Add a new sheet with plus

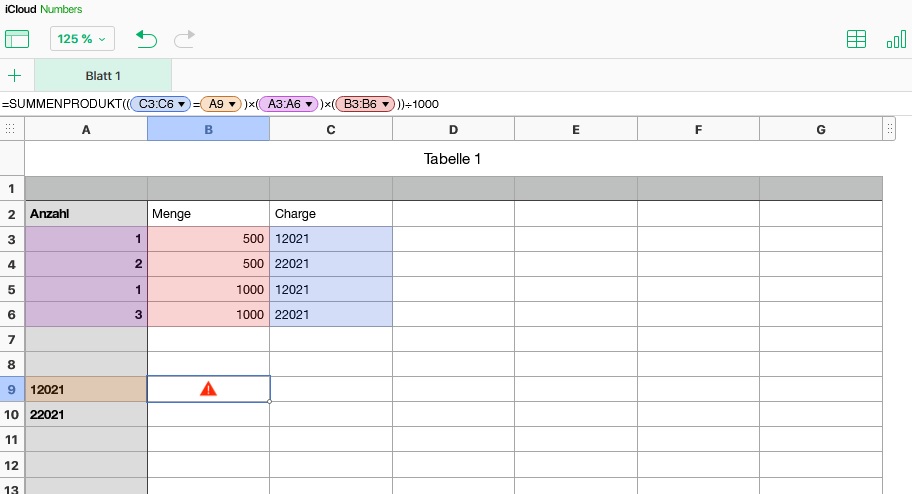point(15,76)
